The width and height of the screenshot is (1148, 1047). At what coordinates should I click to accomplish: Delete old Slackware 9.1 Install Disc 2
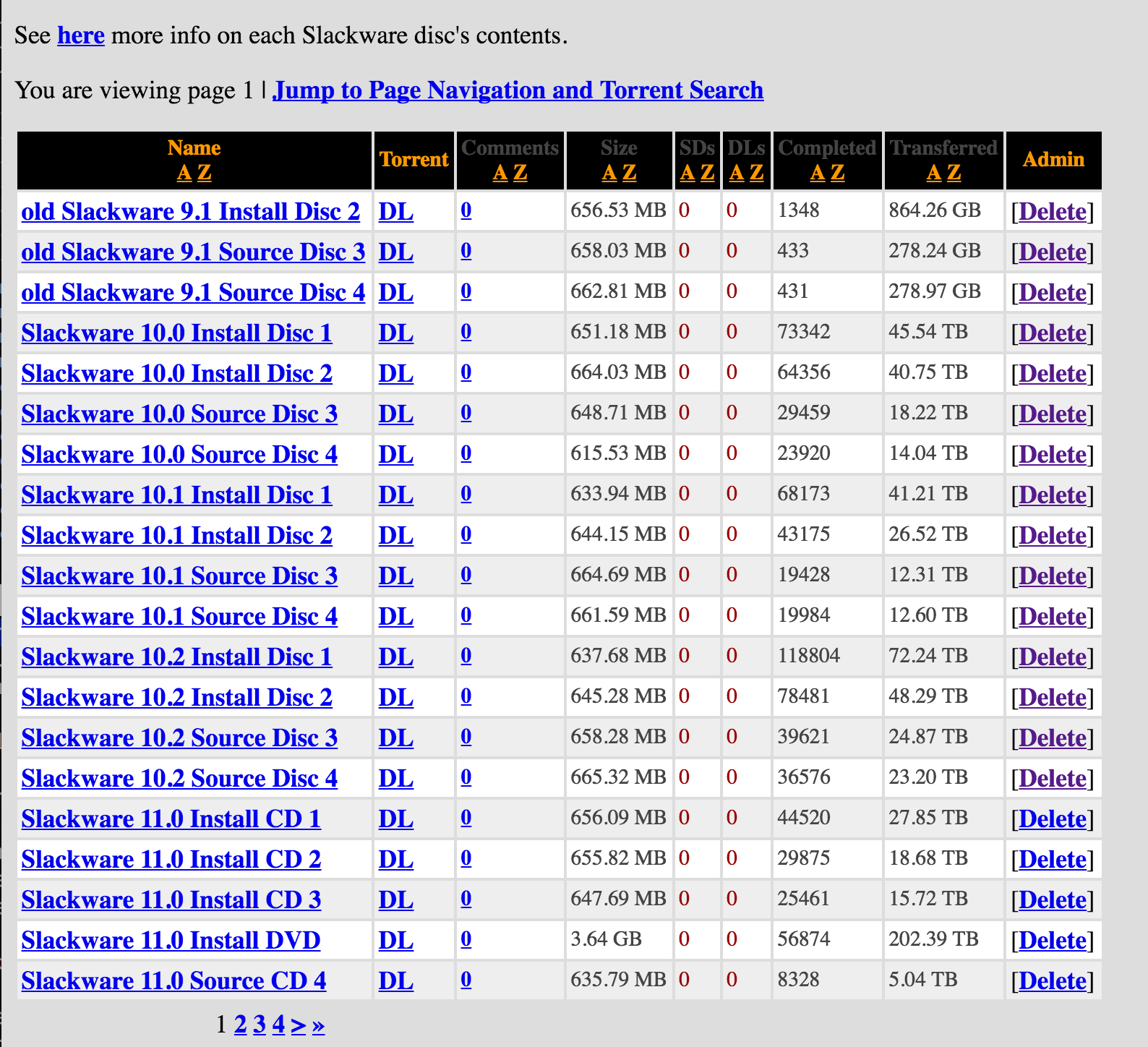(x=1053, y=211)
